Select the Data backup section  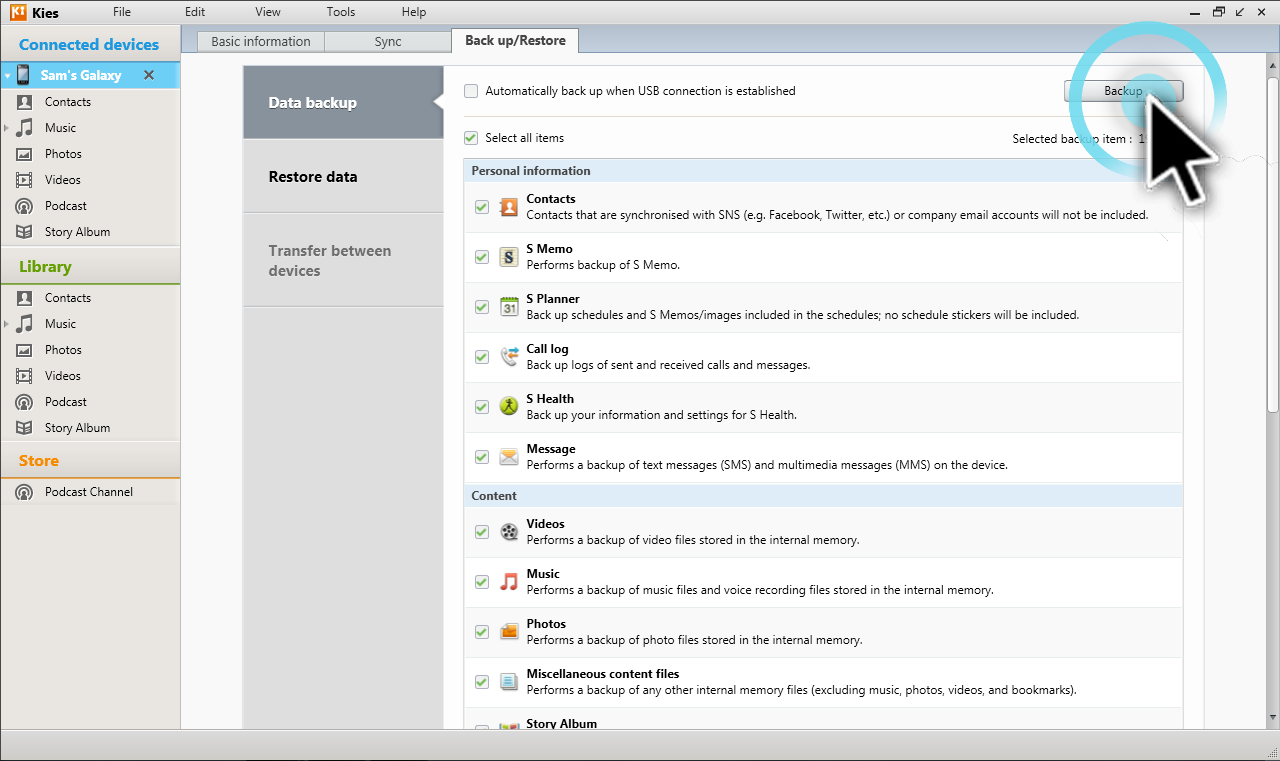point(343,102)
